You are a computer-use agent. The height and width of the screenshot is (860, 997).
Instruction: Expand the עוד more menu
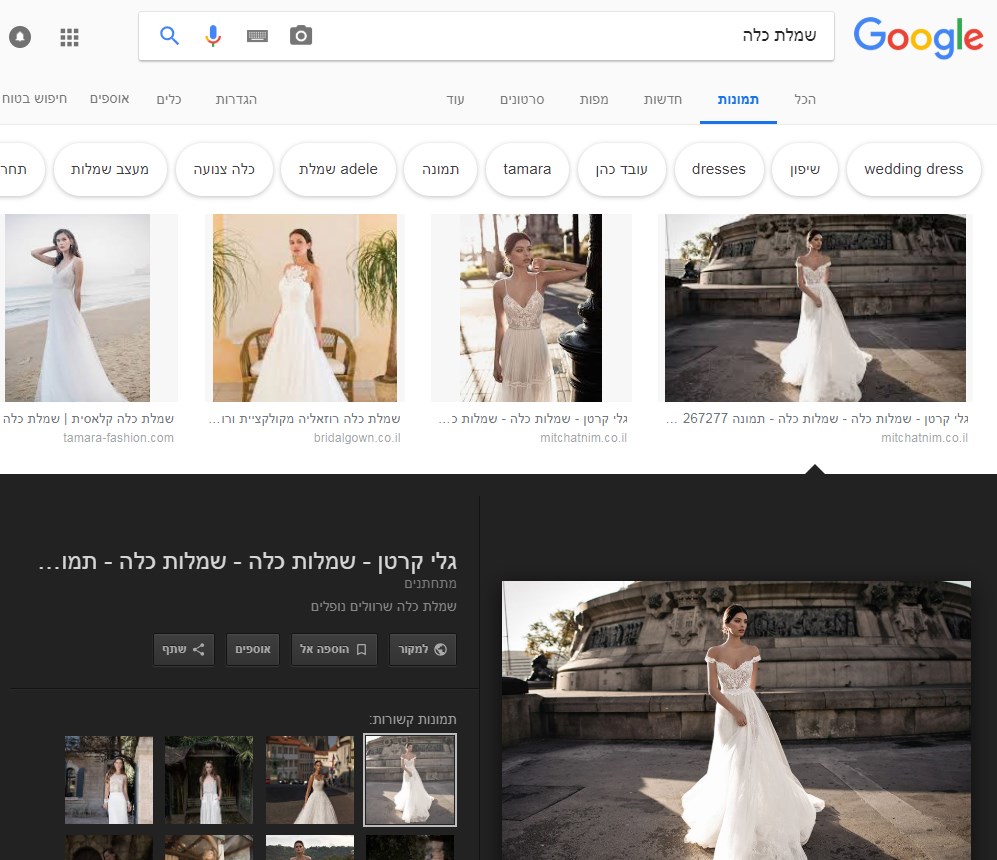pyautogui.click(x=456, y=100)
